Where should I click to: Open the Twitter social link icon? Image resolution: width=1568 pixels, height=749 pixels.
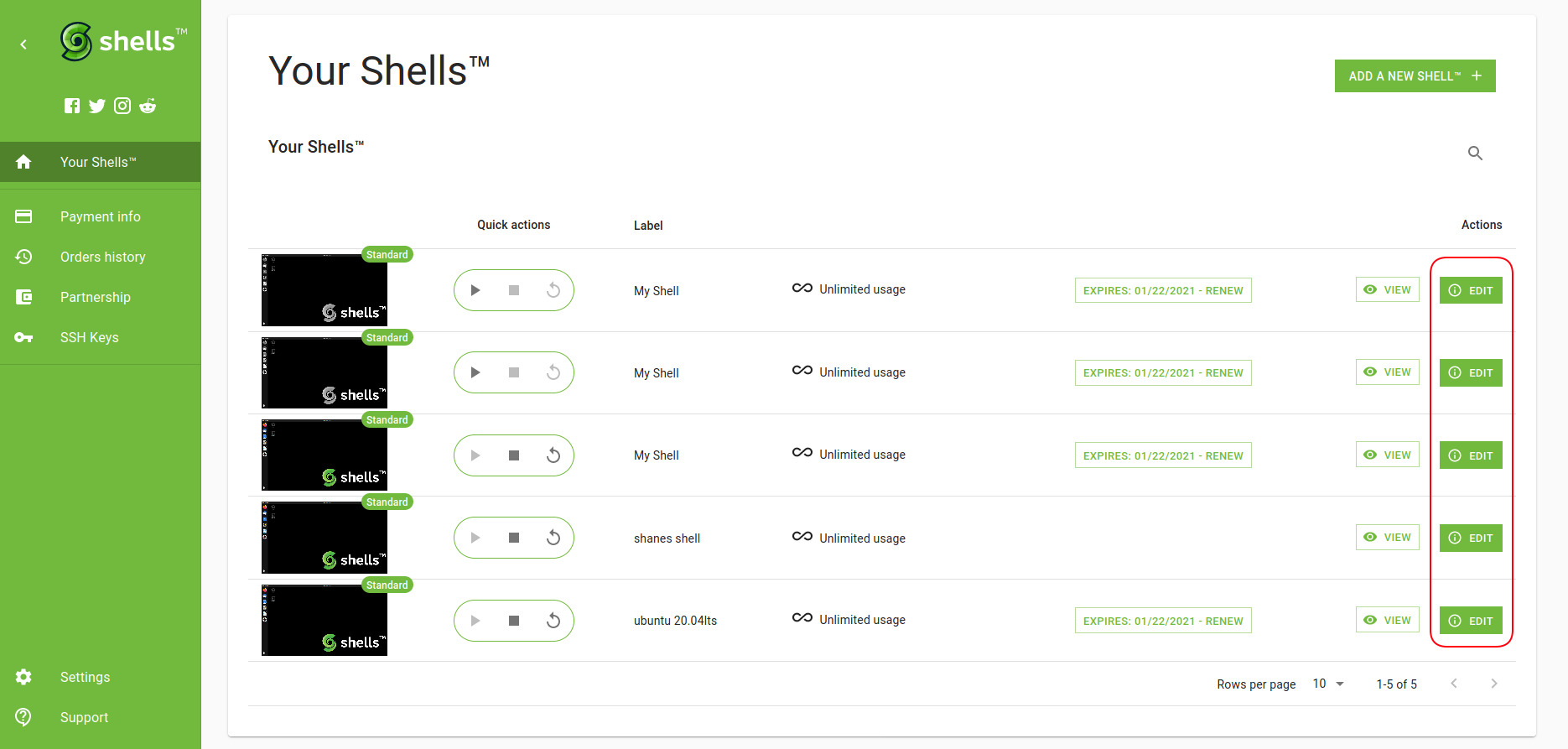click(97, 106)
